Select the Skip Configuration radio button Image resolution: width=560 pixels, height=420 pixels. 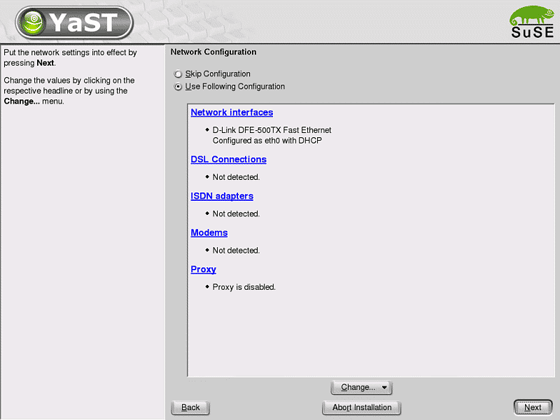178,74
